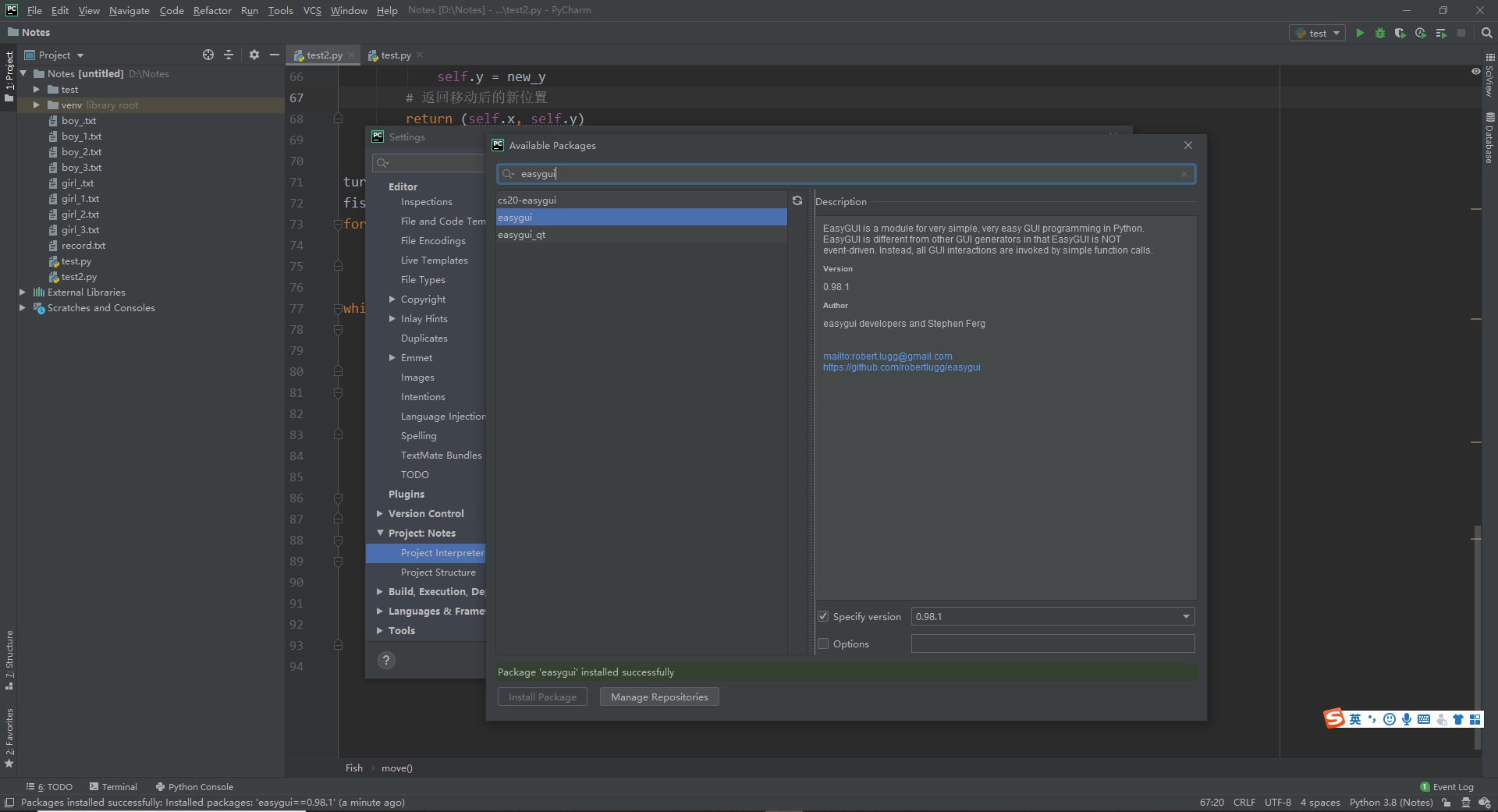Image resolution: width=1498 pixels, height=812 pixels.
Task: Reload the available packages list
Action: point(797,200)
